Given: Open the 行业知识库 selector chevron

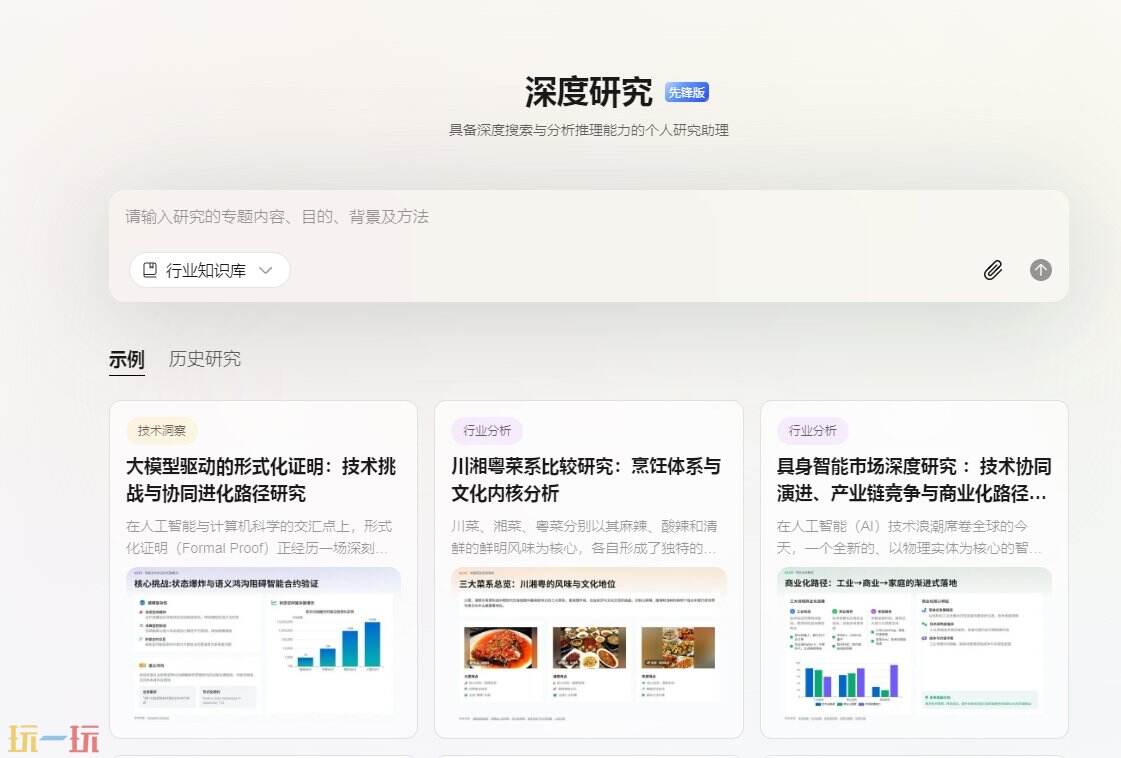Looking at the screenshot, I should tap(266, 270).
